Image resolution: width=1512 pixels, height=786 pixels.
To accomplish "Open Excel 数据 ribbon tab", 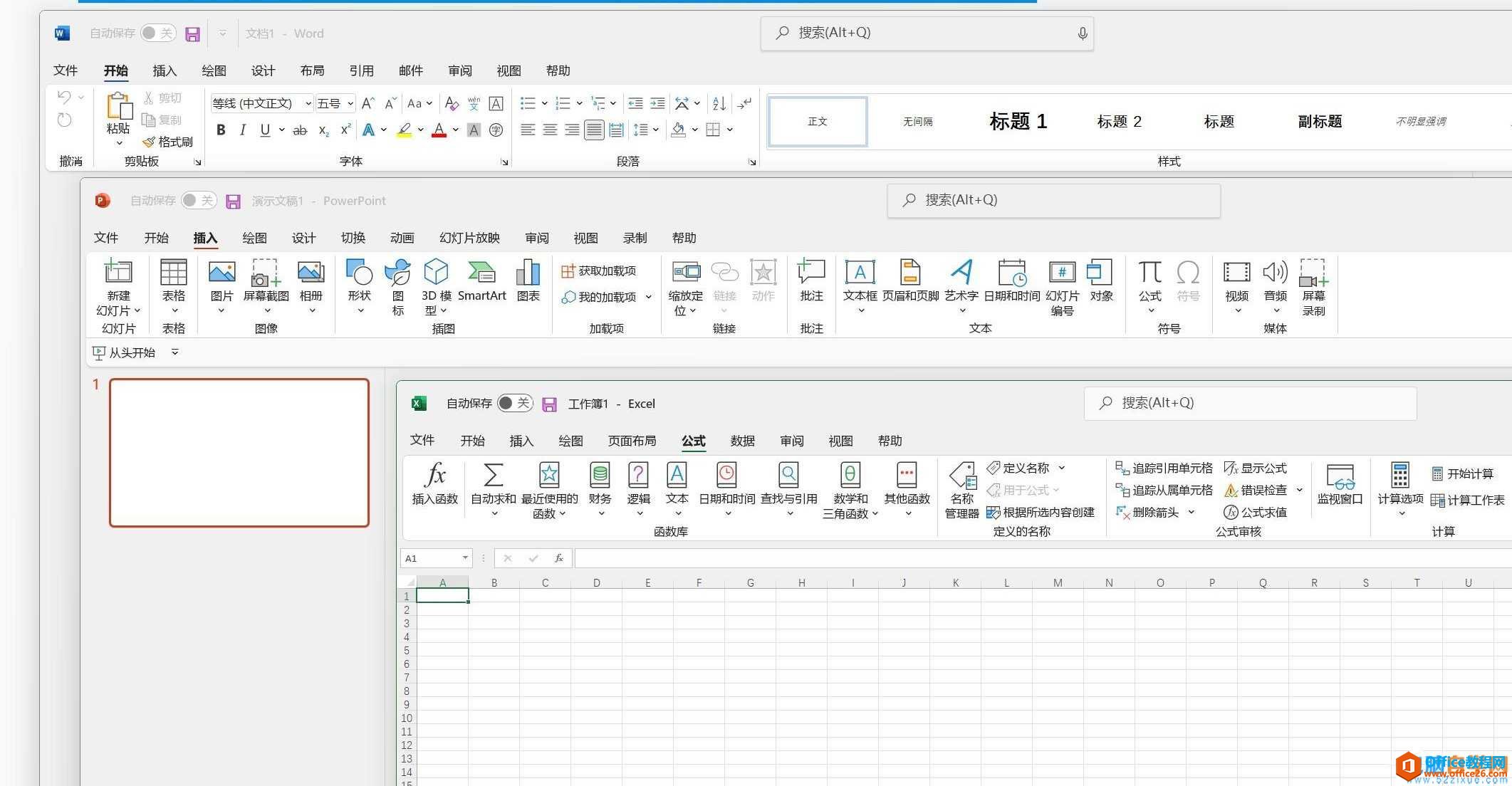I will click(742, 441).
